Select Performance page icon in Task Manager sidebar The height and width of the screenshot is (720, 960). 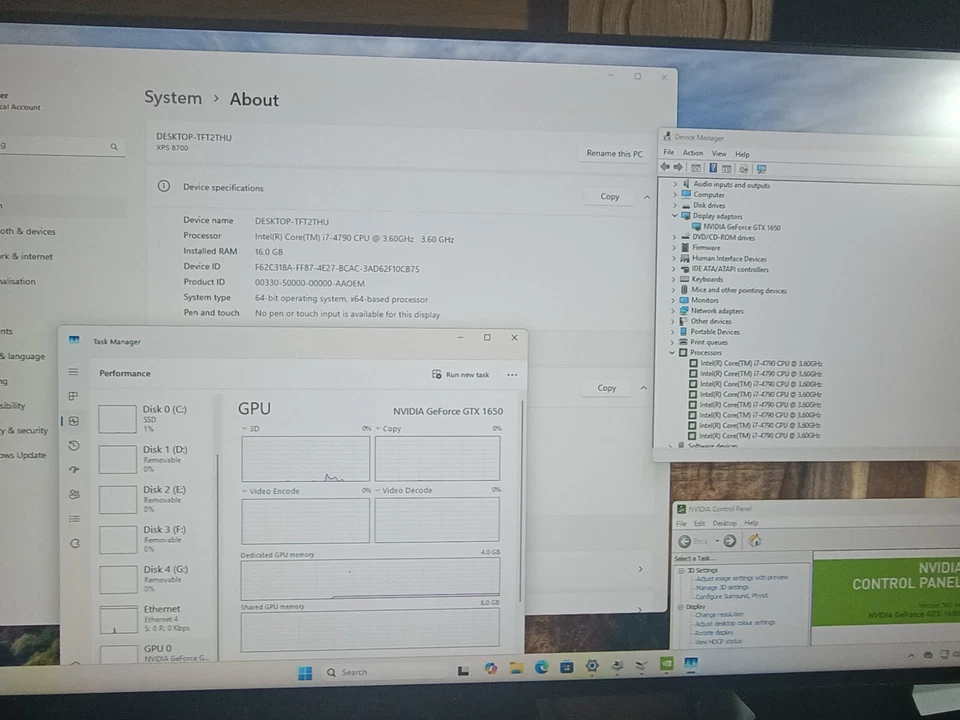coord(74,421)
